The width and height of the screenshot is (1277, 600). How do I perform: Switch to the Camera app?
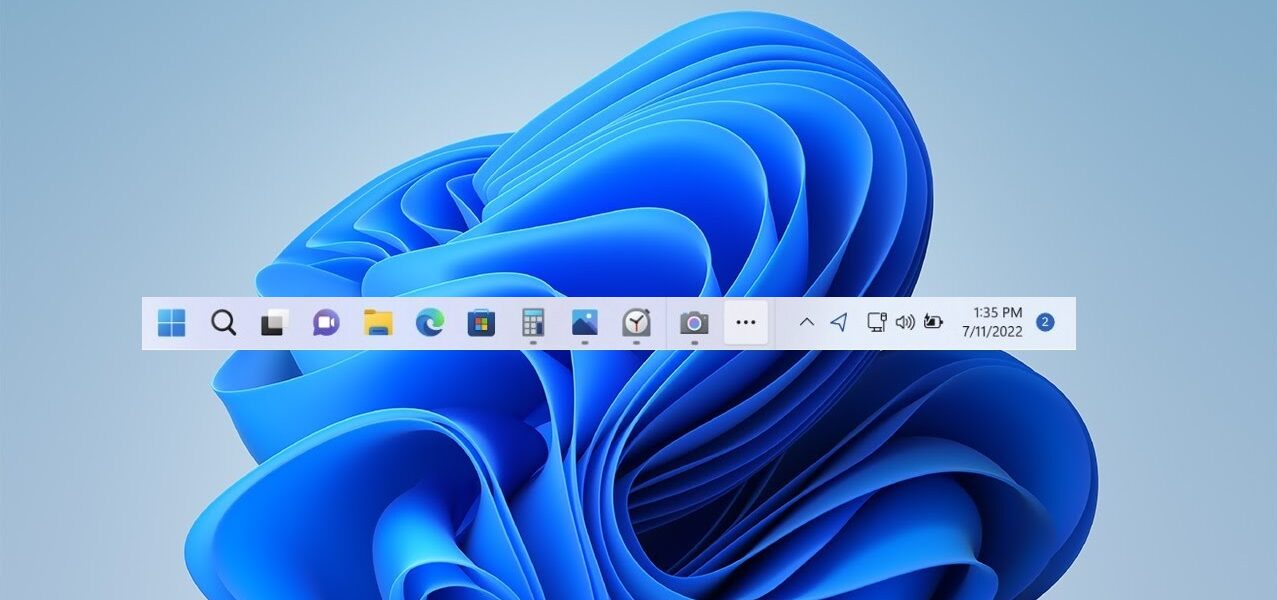point(694,323)
